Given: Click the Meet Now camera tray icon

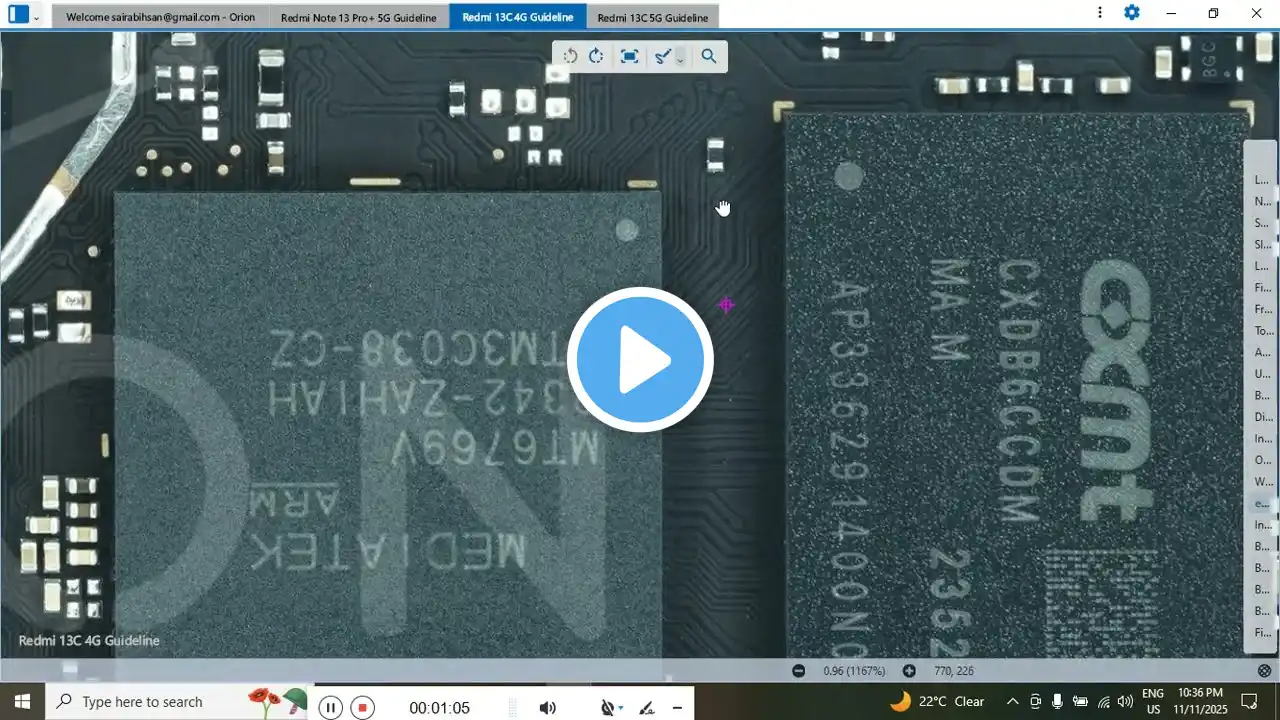Looking at the screenshot, I should coord(1035,701).
